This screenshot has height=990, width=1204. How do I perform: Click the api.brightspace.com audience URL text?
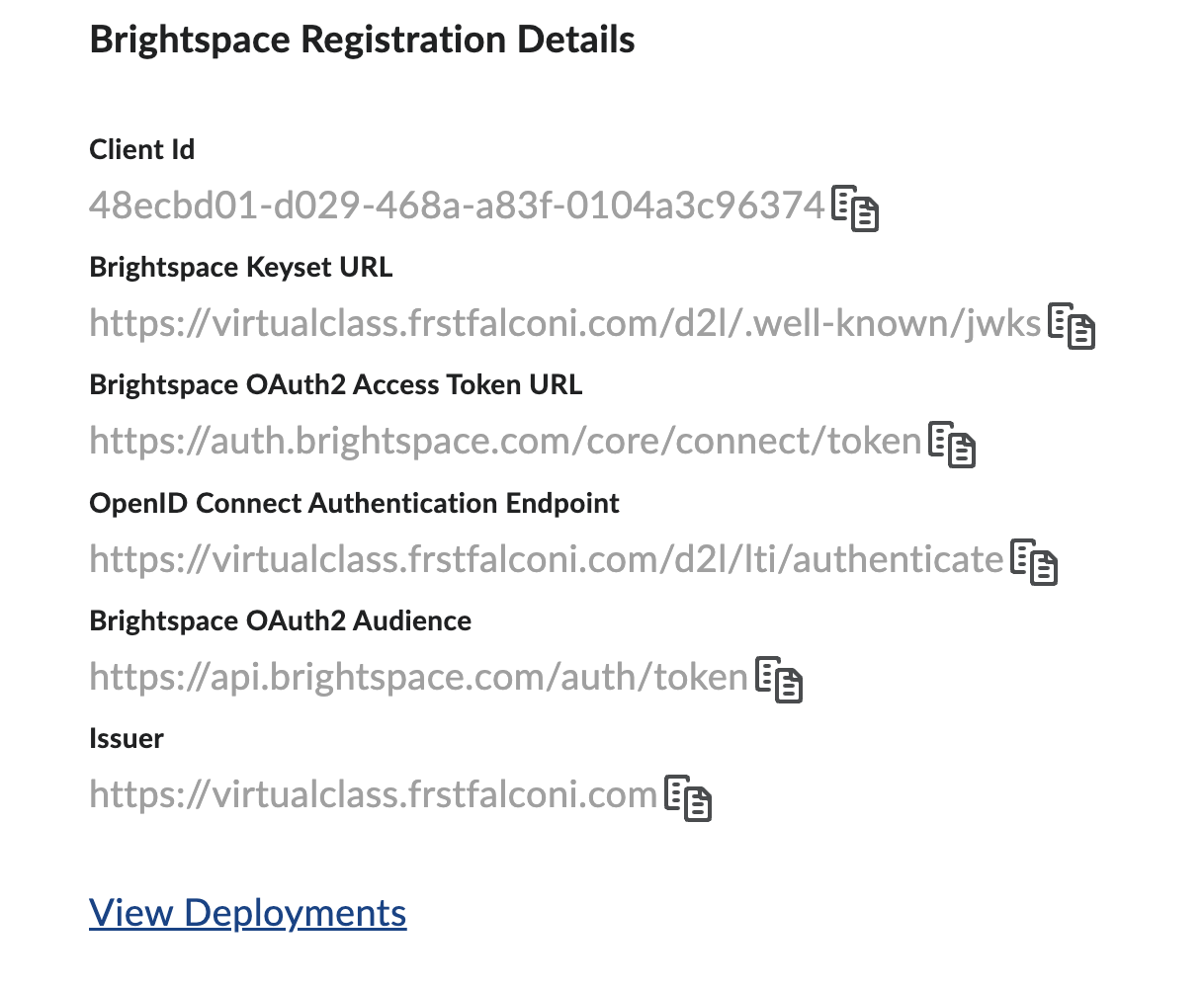pyautogui.click(x=418, y=677)
